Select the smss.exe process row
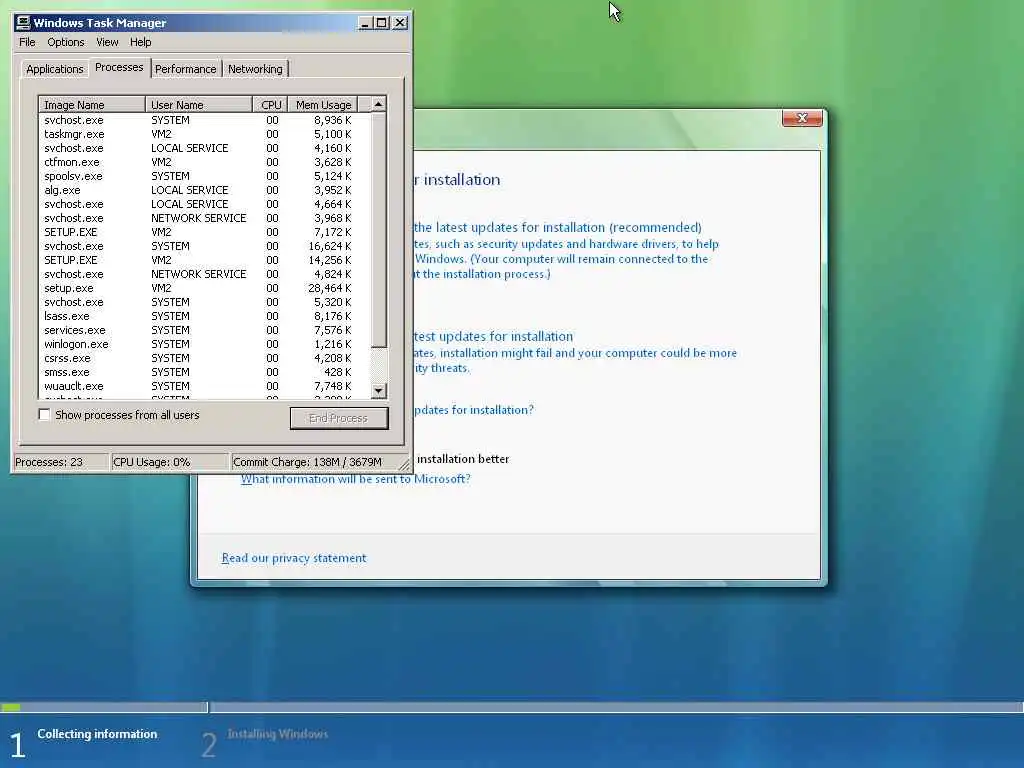 coord(204,372)
